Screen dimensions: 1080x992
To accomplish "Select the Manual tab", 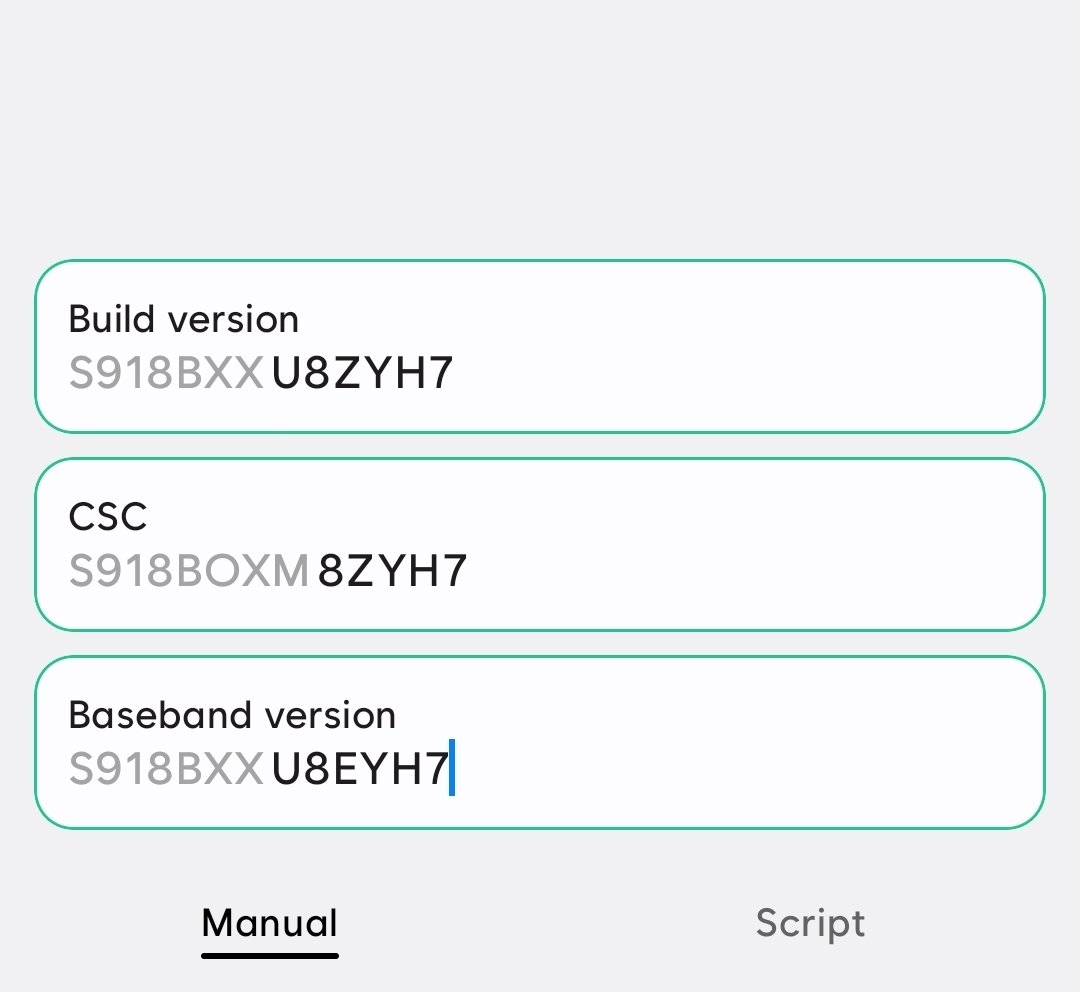I will 269,922.
